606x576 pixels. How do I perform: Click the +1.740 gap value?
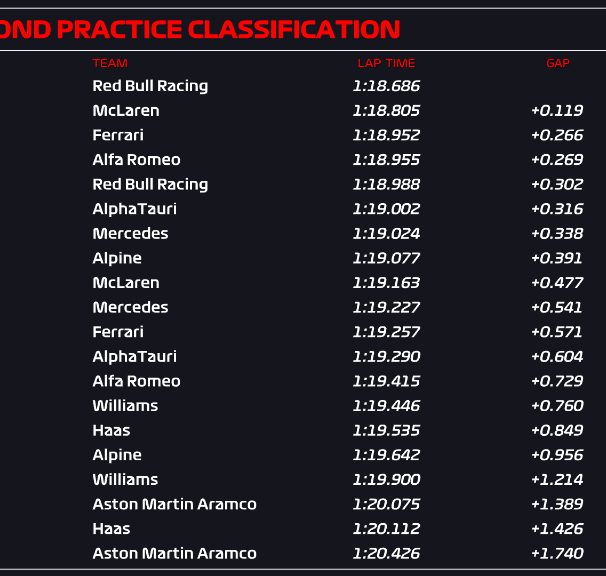[557, 553]
